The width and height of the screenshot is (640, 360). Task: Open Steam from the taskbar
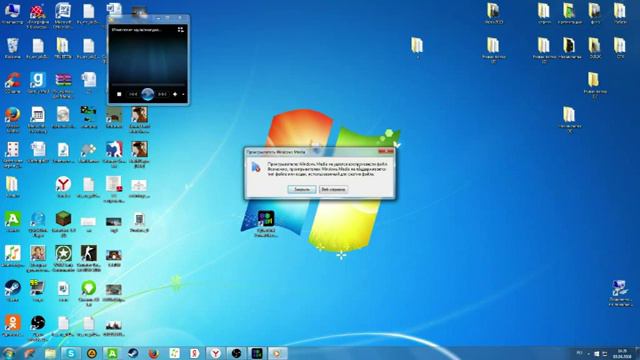(x=133, y=353)
